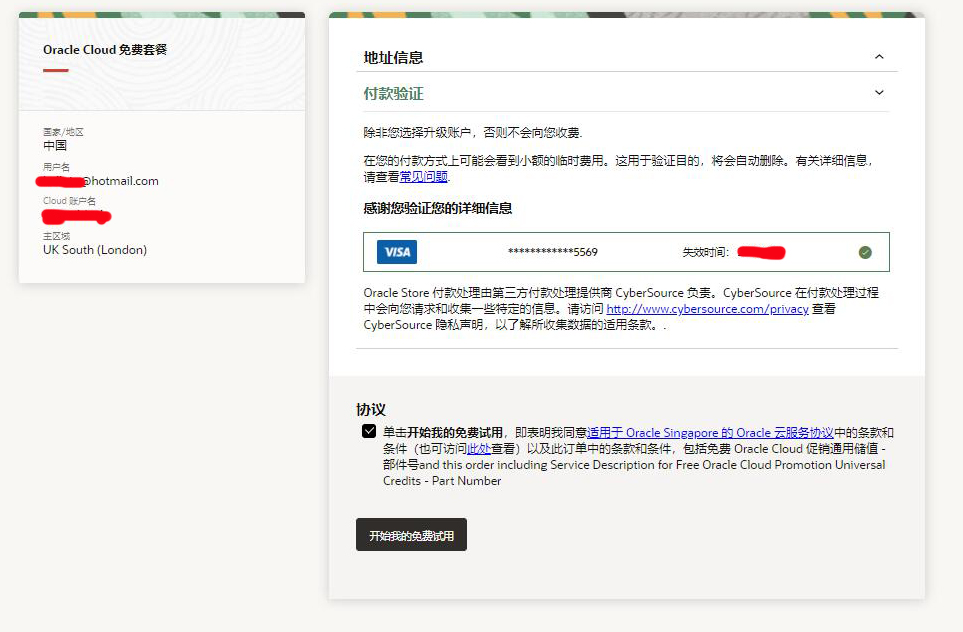Screen dimensions: 963x632
Task: Open the cybersource.com/privacy link
Action: (708, 309)
